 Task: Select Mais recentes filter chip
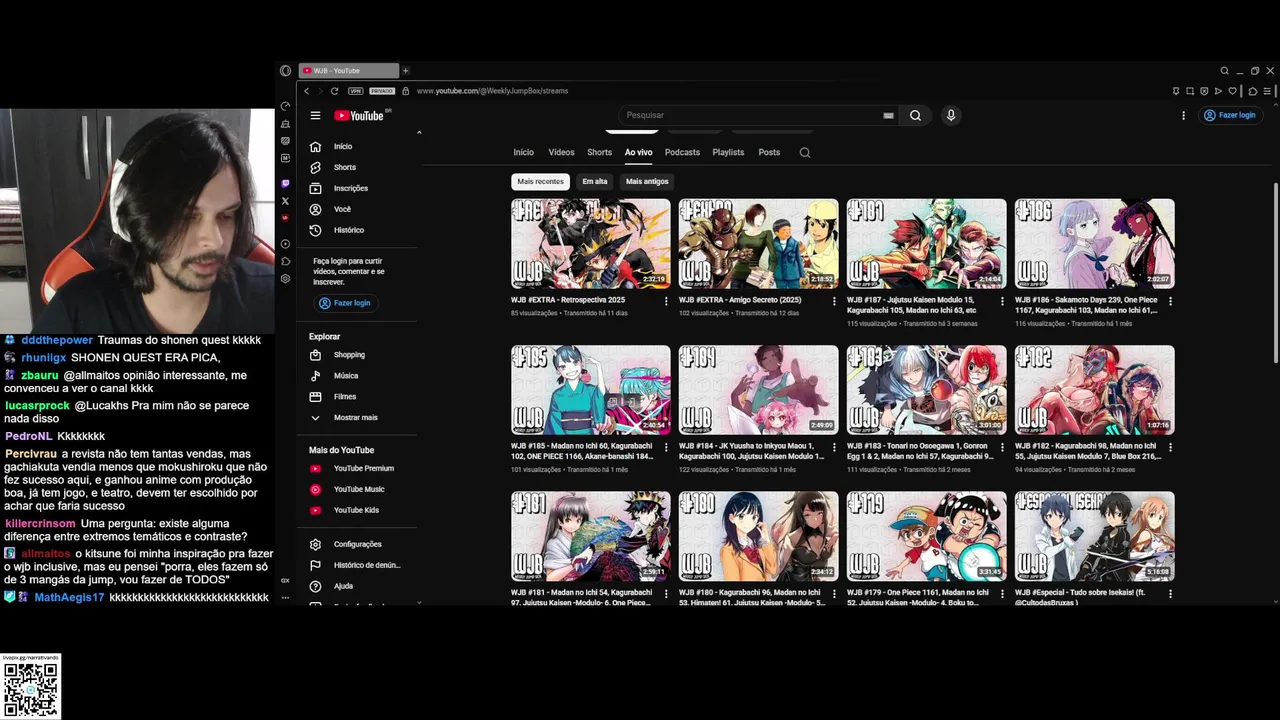(541, 181)
